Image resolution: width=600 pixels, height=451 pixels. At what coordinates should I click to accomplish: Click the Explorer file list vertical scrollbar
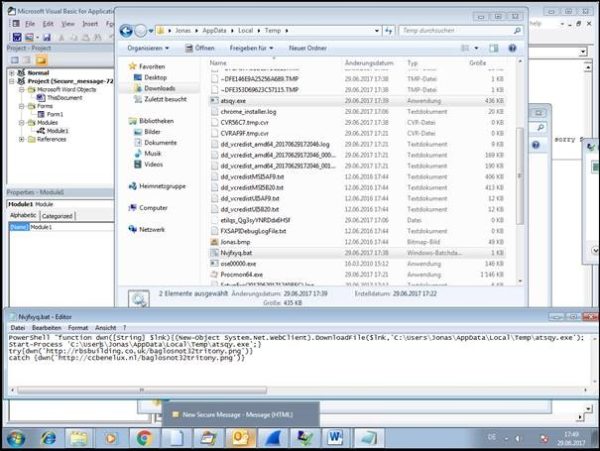click(520, 176)
